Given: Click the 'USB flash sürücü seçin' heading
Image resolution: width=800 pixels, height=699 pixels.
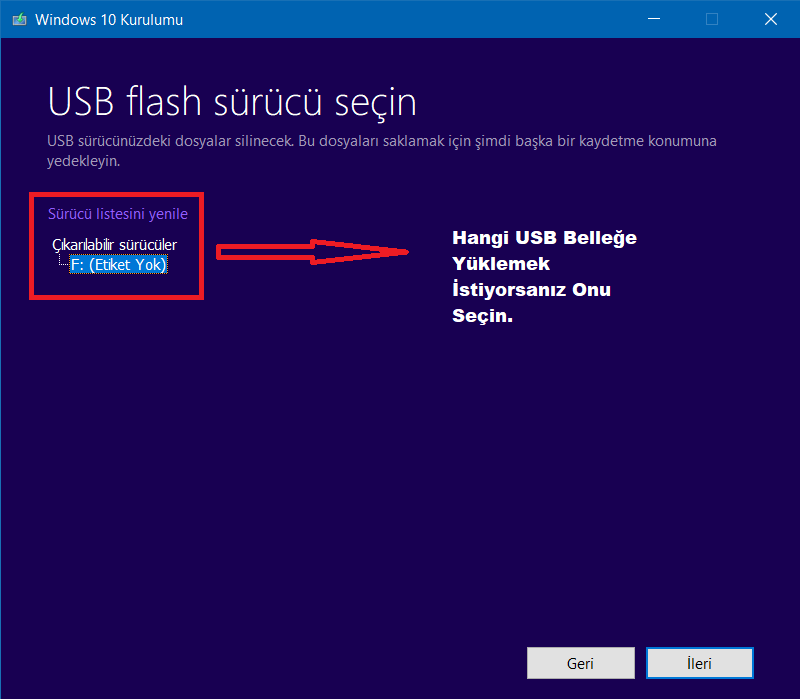Looking at the screenshot, I should pyautogui.click(x=232, y=102).
